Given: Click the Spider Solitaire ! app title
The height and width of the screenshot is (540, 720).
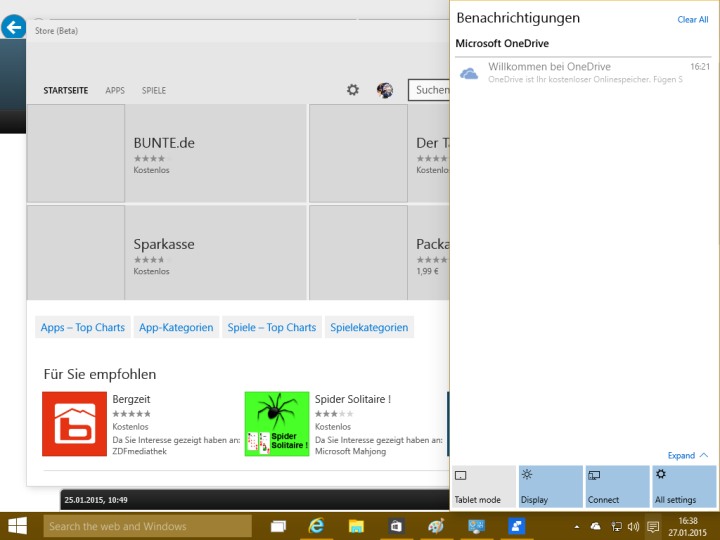Looking at the screenshot, I should click(353, 399).
